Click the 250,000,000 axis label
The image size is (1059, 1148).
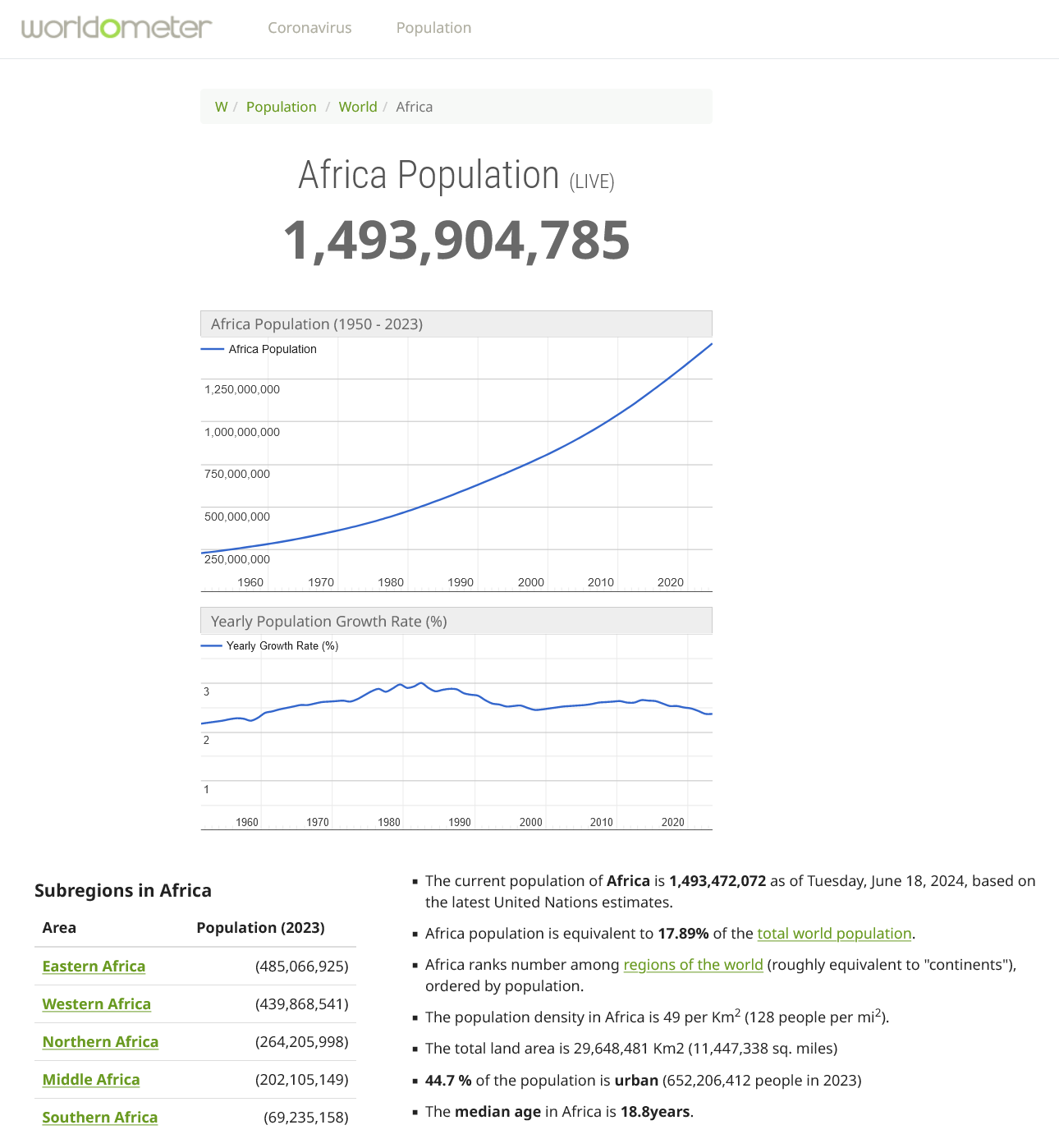point(237,559)
